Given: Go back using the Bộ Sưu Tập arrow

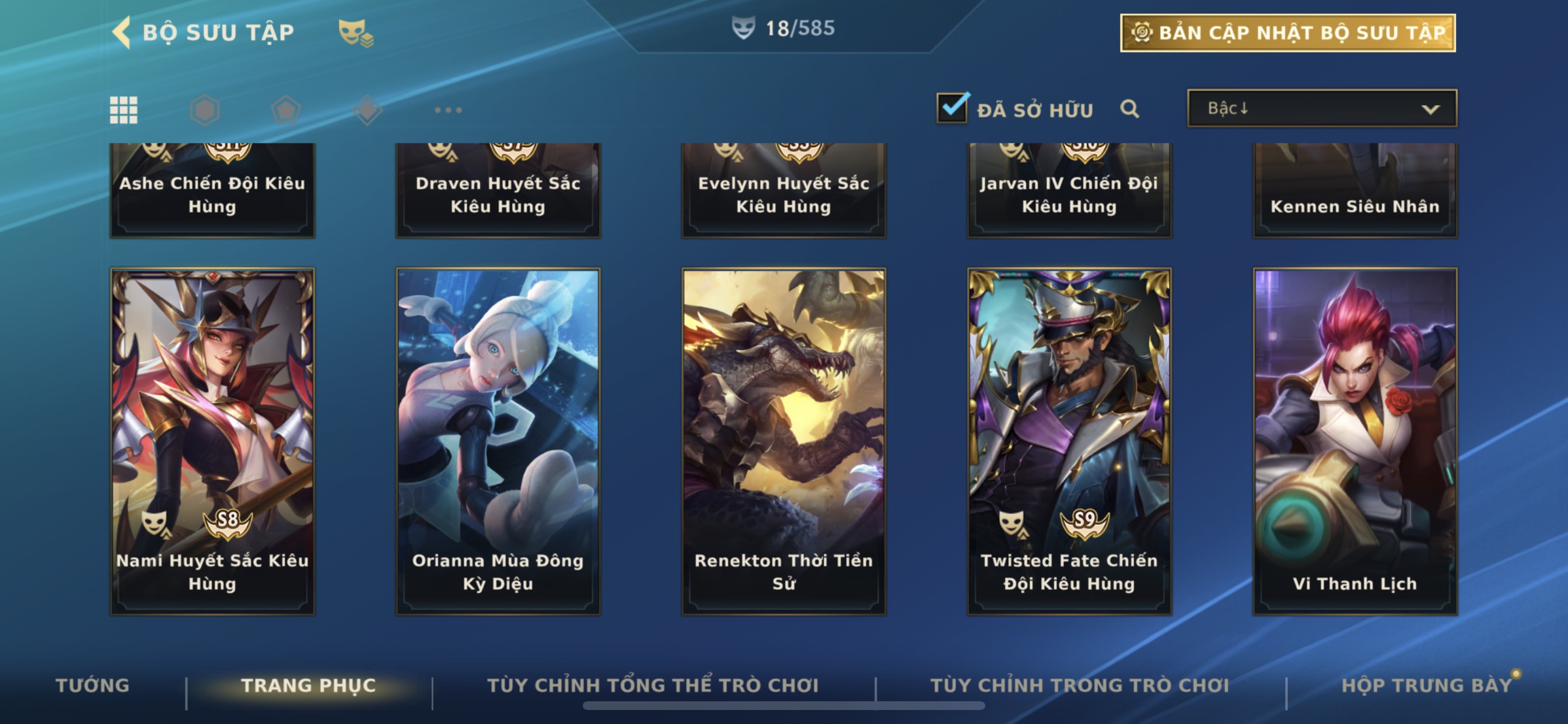Looking at the screenshot, I should (122, 31).
